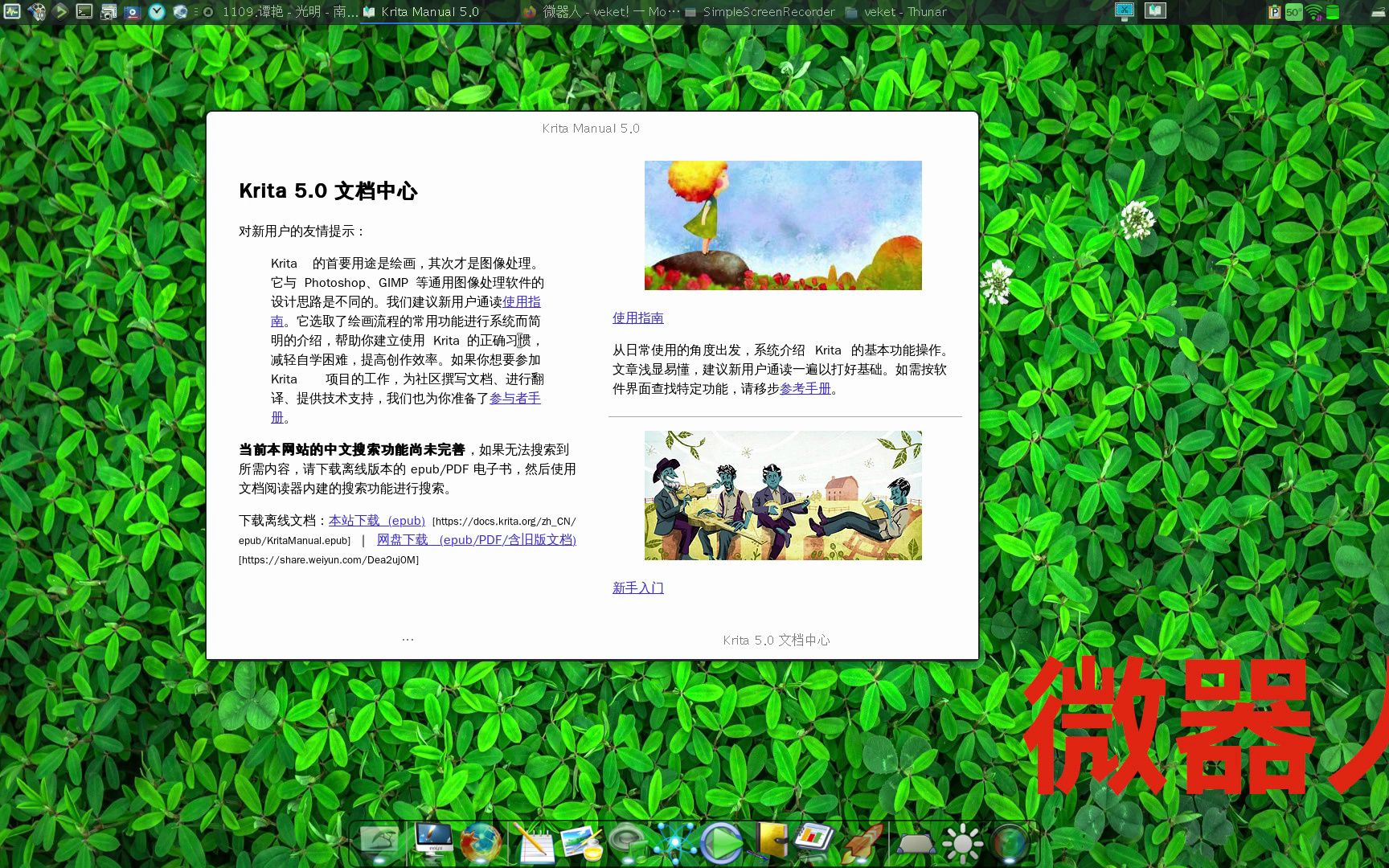Click the blue globe browser icon in the panel
Image resolution: width=1389 pixels, height=868 pixels.
(x=181, y=11)
